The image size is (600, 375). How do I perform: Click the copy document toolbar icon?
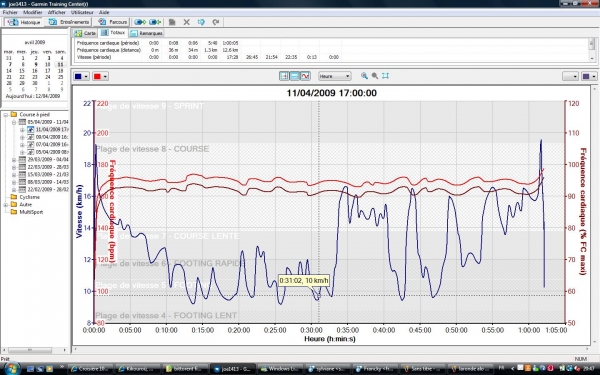pyautogui.click(x=172, y=22)
